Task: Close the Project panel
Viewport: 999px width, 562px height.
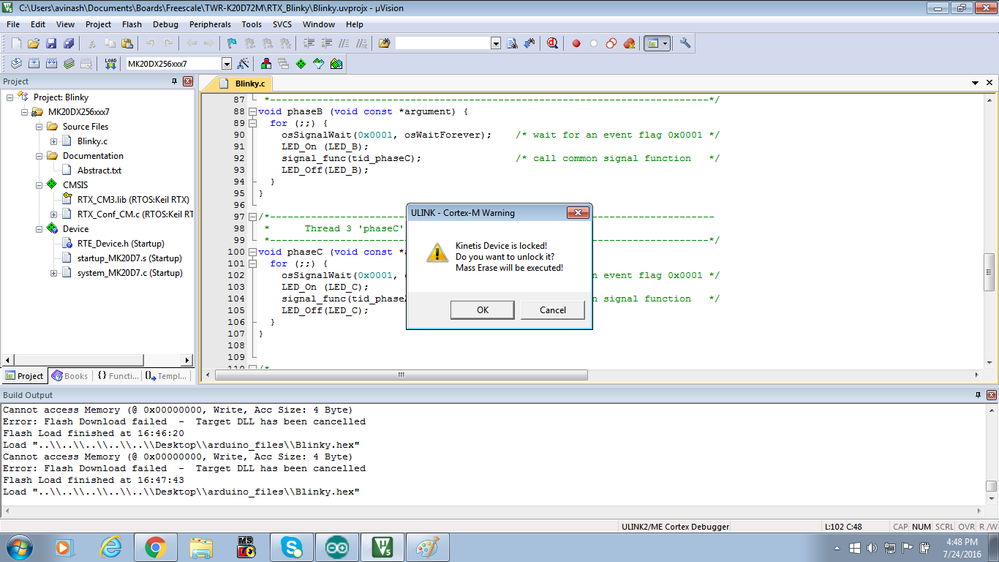Action: click(x=188, y=82)
